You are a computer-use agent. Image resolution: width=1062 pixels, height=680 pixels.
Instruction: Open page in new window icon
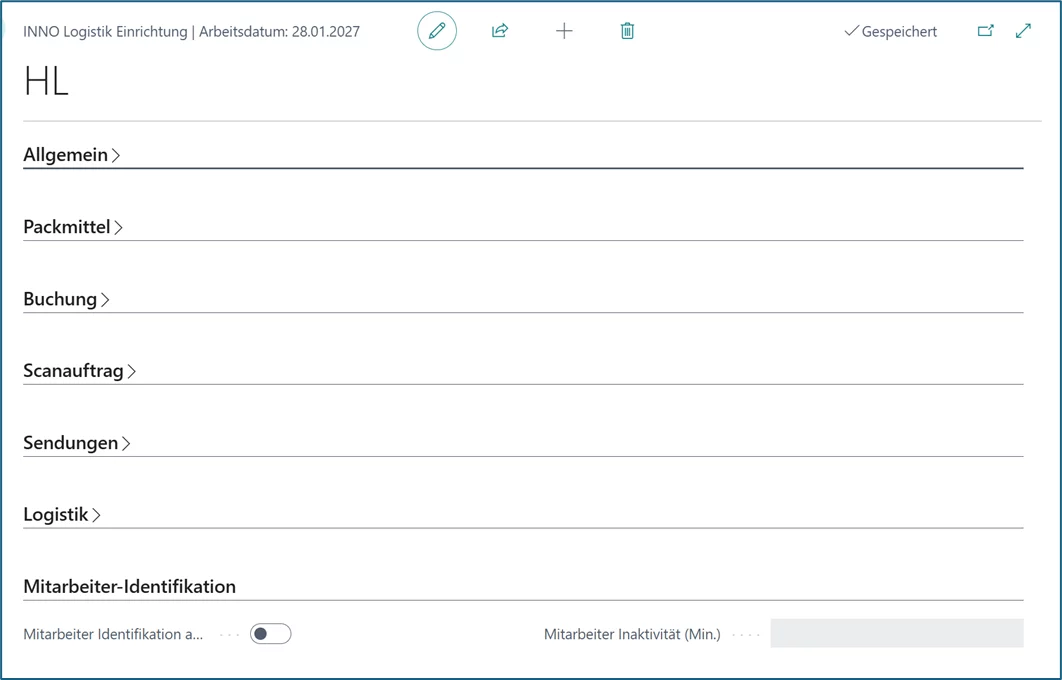985,31
